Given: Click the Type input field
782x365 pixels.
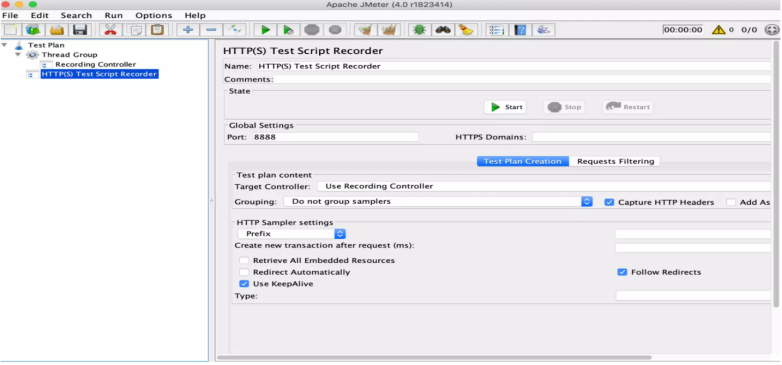Looking at the screenshot, I should [693, 296].
